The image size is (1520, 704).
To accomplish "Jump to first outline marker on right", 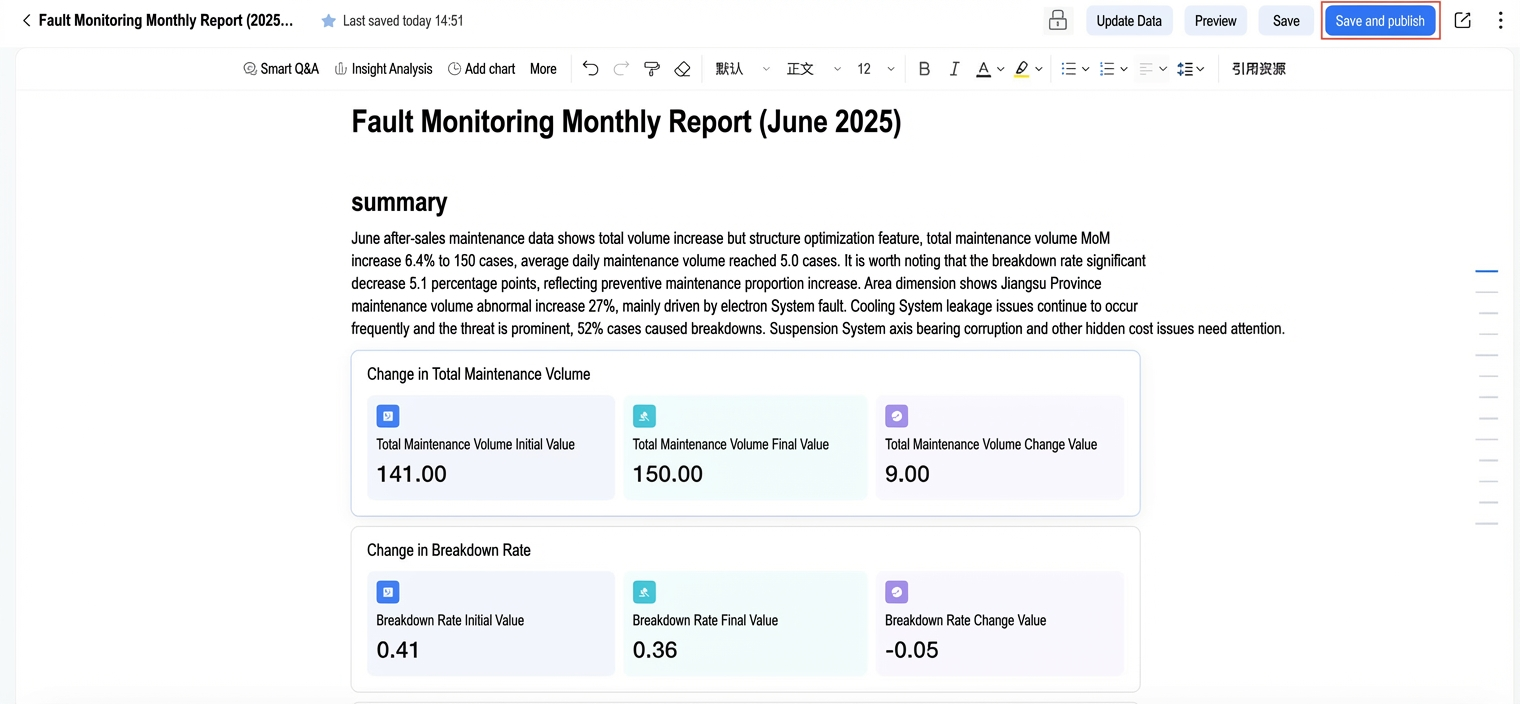I will point(1486,271).
